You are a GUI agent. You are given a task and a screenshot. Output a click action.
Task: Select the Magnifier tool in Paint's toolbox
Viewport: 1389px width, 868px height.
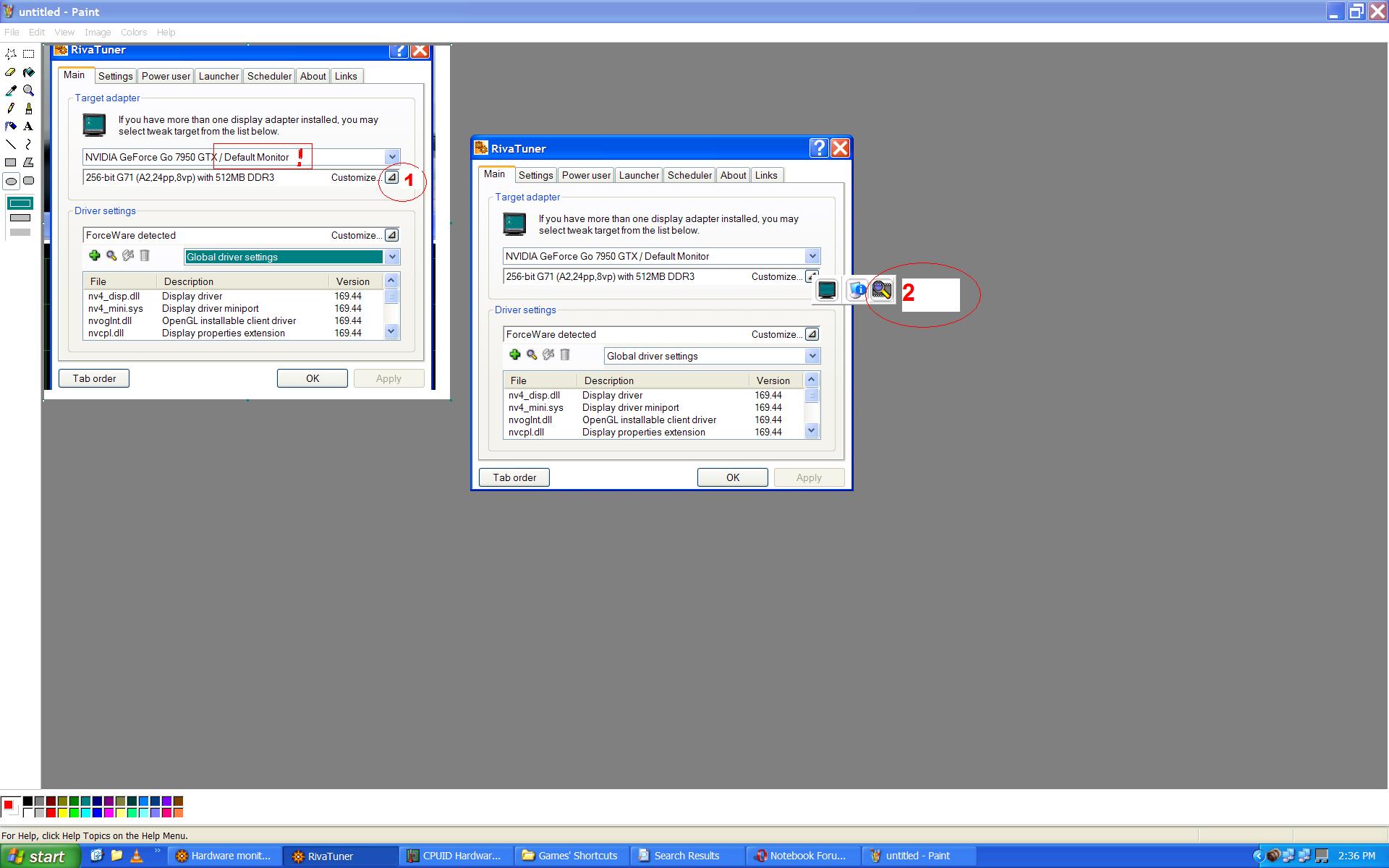[28, 90]
